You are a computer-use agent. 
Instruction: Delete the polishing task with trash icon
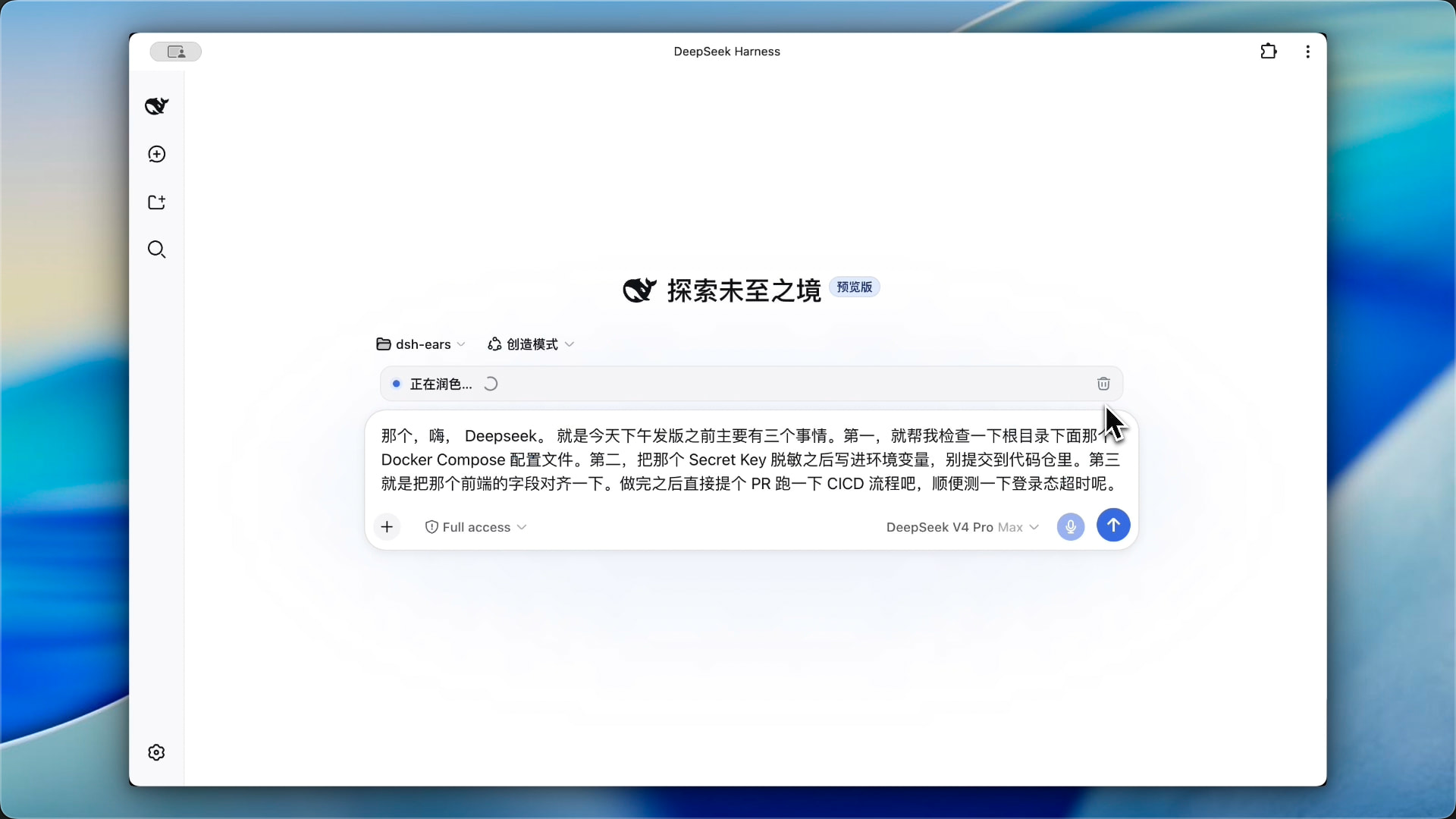click(x=1103, y=384)
